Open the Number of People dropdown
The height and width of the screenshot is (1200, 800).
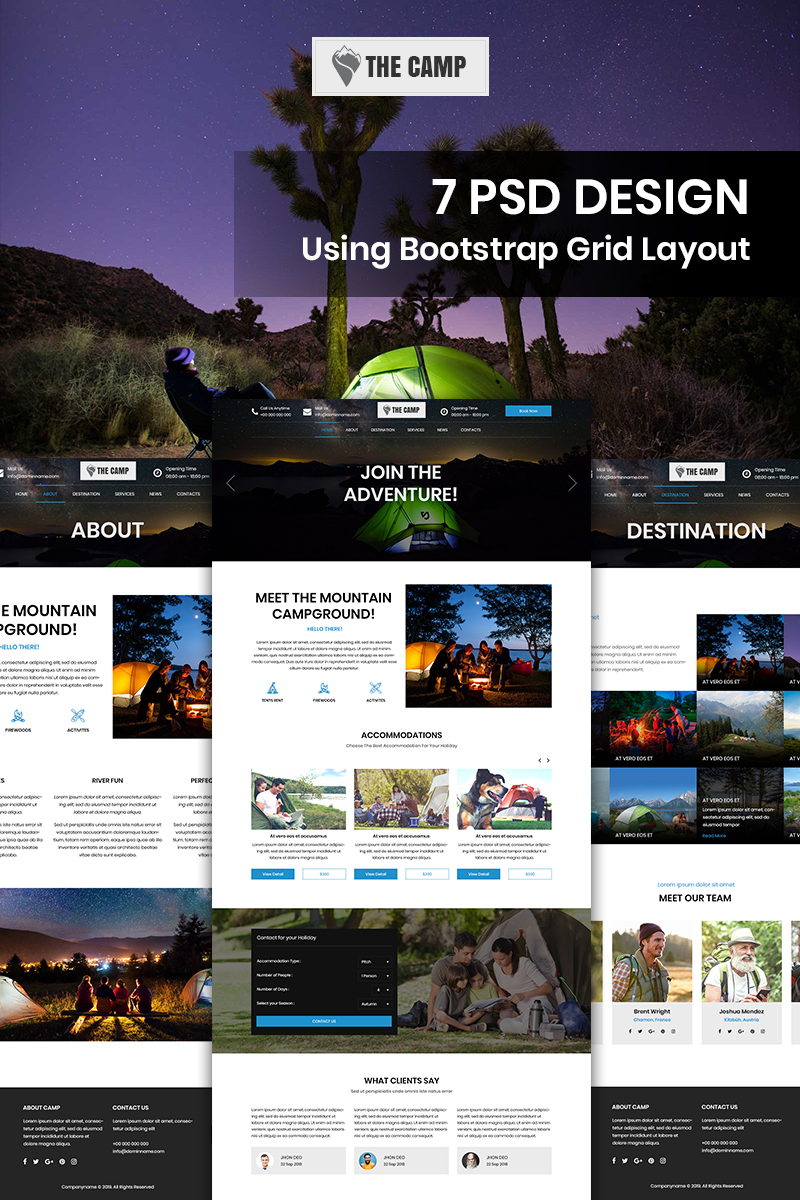click(375, 975)
